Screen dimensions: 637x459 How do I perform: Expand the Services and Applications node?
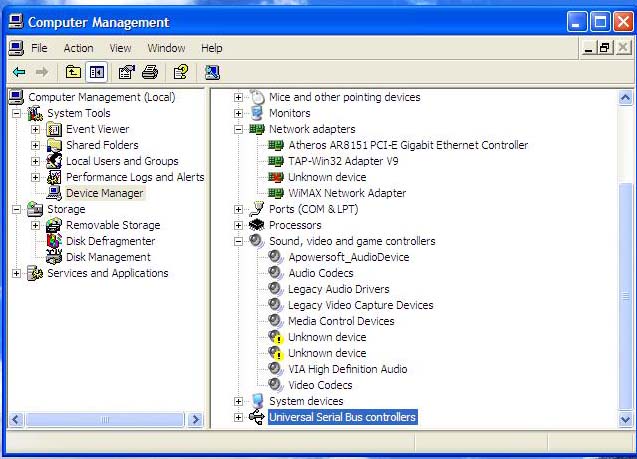(x=16, y=273)
